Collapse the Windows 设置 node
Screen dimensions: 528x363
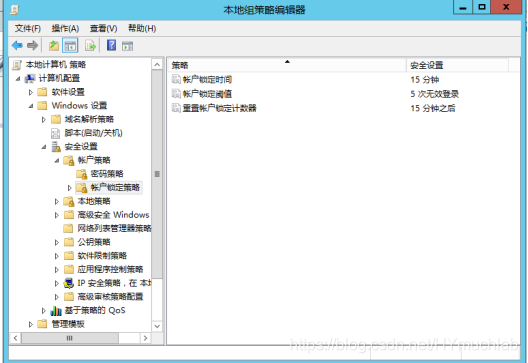pos(31,106)
